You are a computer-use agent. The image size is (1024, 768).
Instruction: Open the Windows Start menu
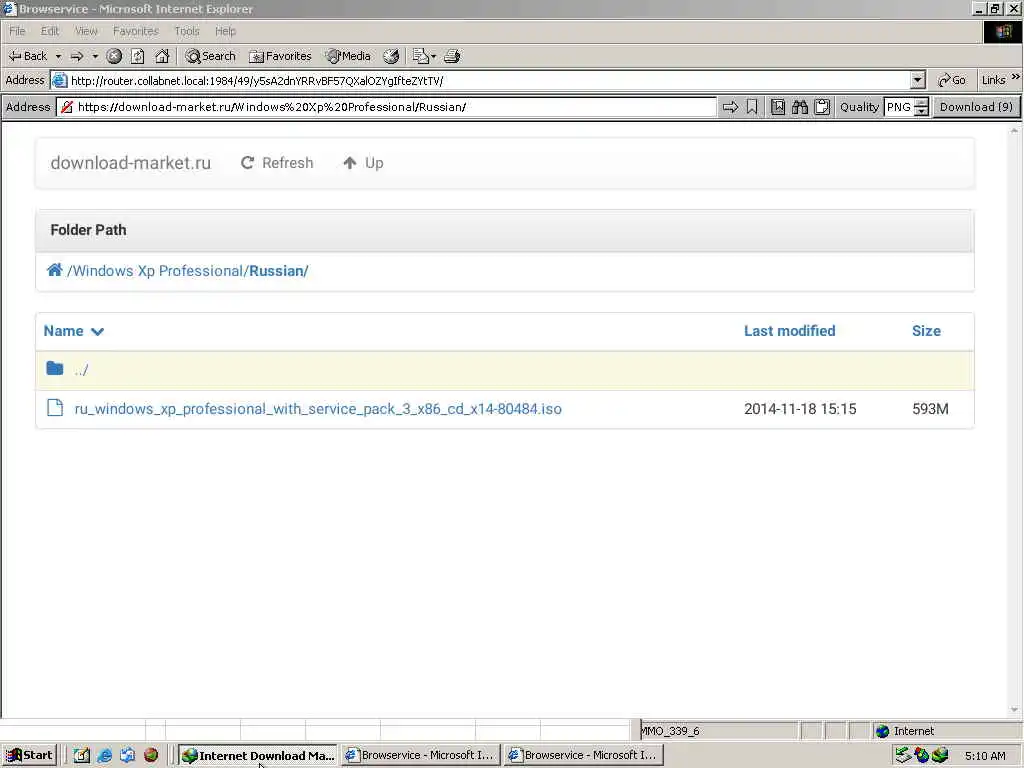[x=29, y=755]
